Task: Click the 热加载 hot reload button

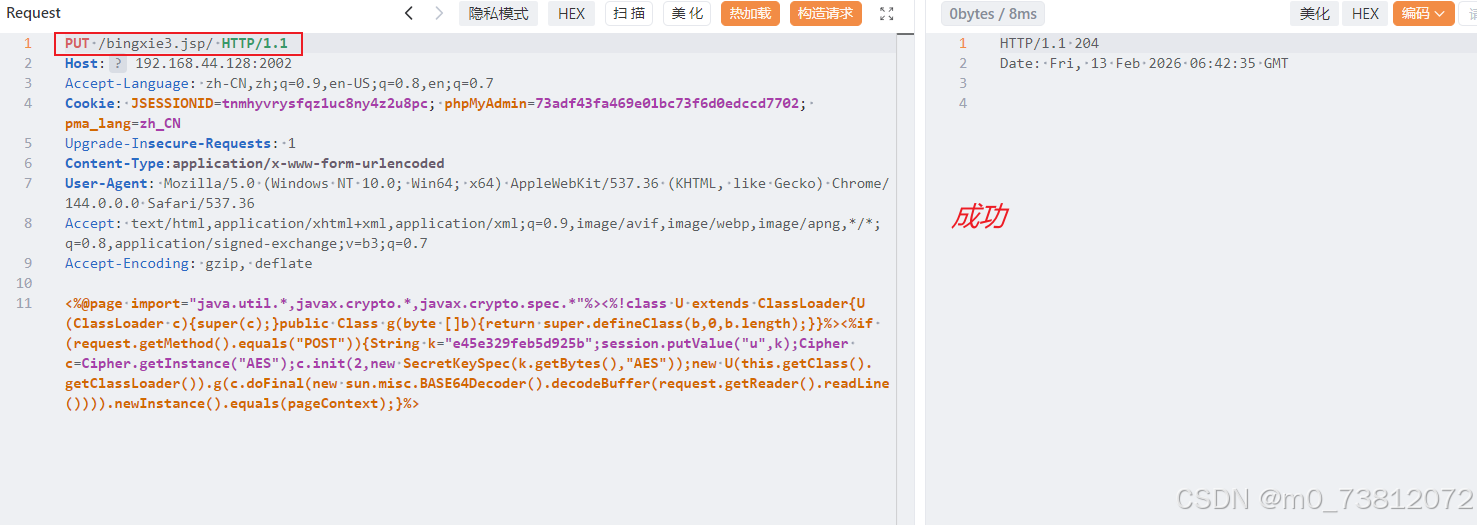Action: tap(750, 13)
